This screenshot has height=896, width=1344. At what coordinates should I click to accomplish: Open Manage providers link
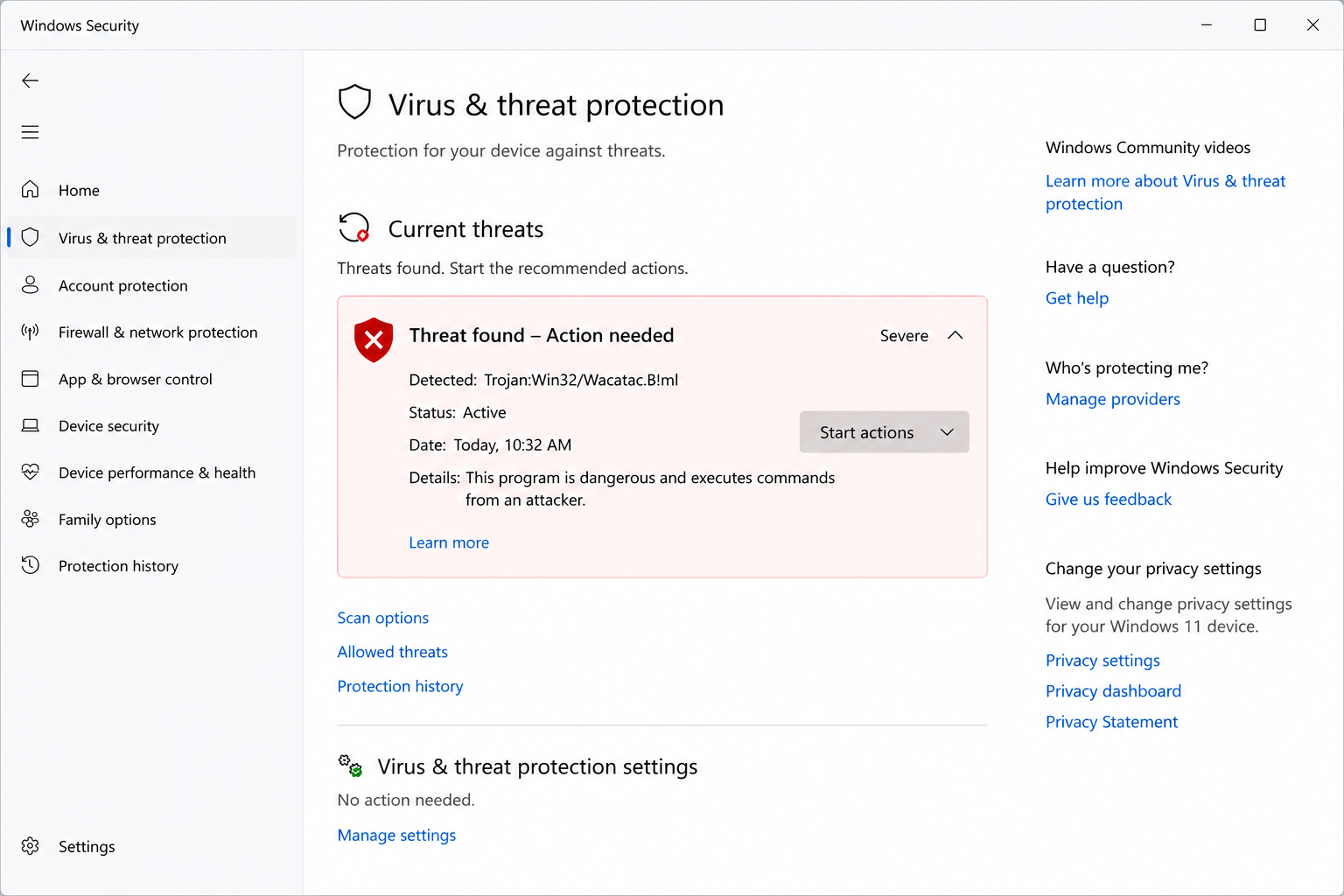(x=1113, y=398)
